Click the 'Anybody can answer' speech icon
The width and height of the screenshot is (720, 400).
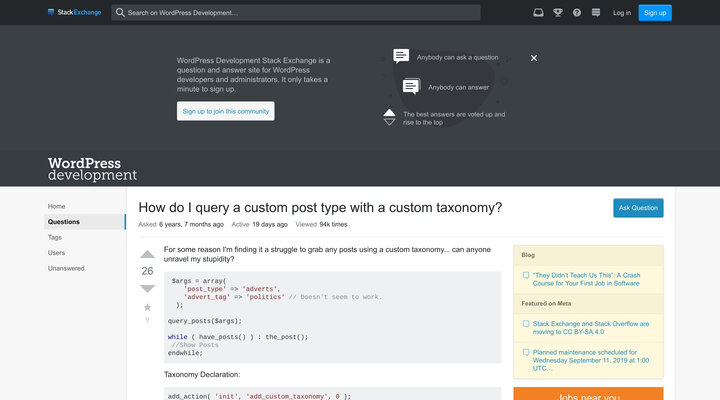pyautogui.click(x=411, y=86)
